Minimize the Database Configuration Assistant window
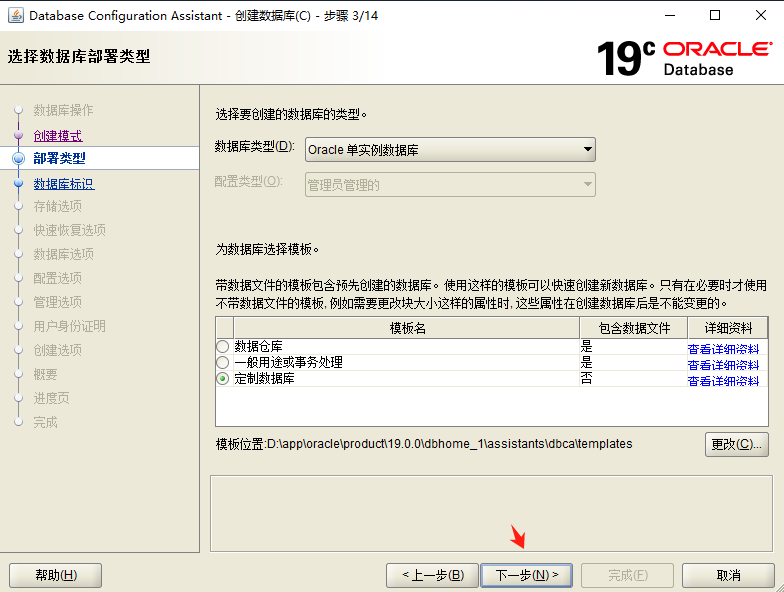This screenshot has height=592, width=784. click(670, 16)
